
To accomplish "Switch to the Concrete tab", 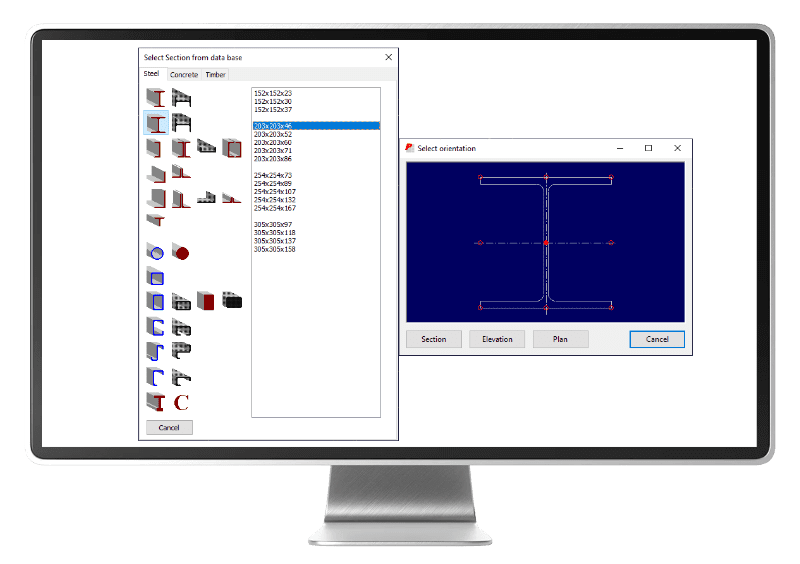I will pyautogui.click(x=184, y=74).
